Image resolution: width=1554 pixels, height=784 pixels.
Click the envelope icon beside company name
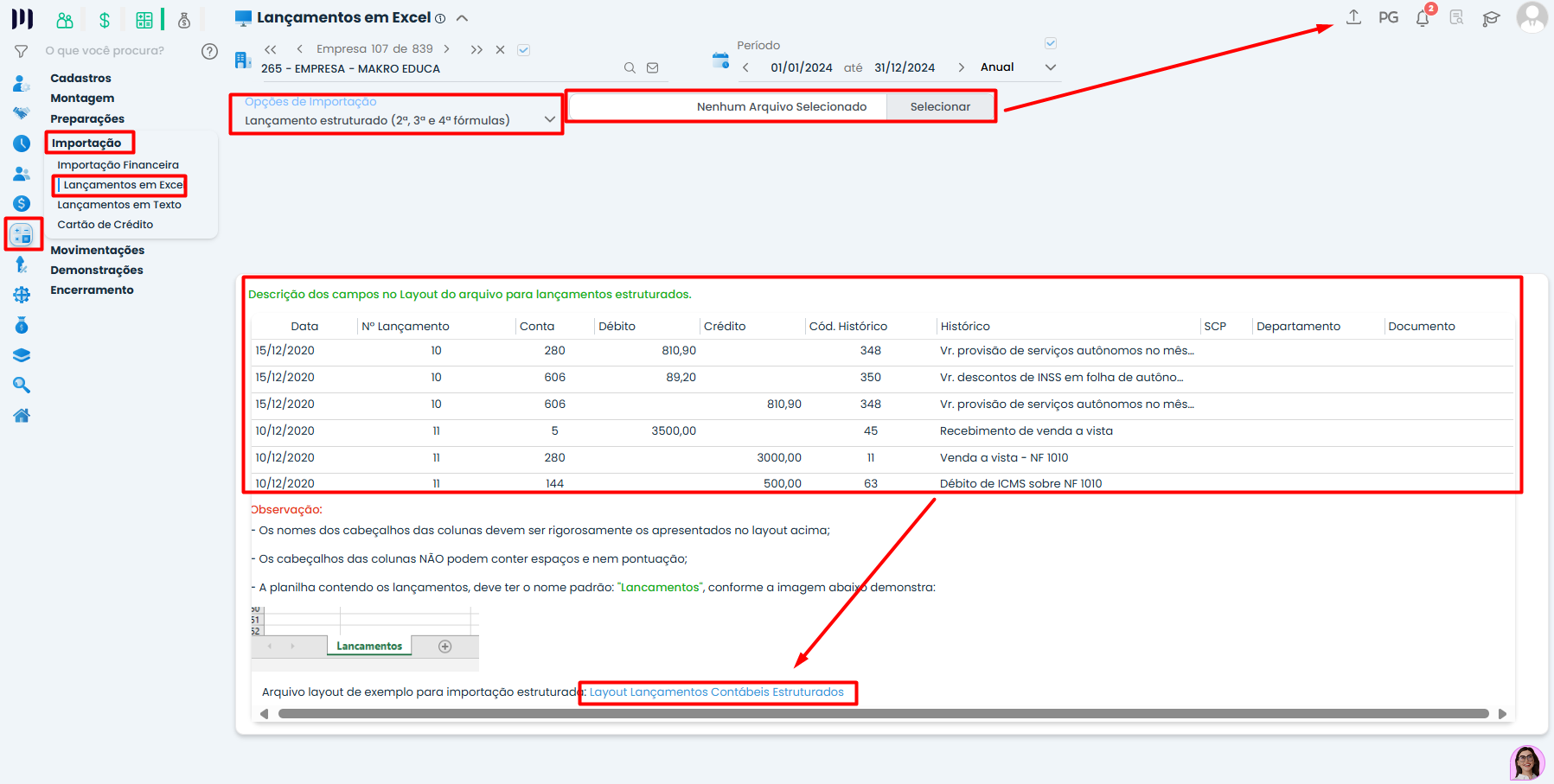tap(653, 68)
